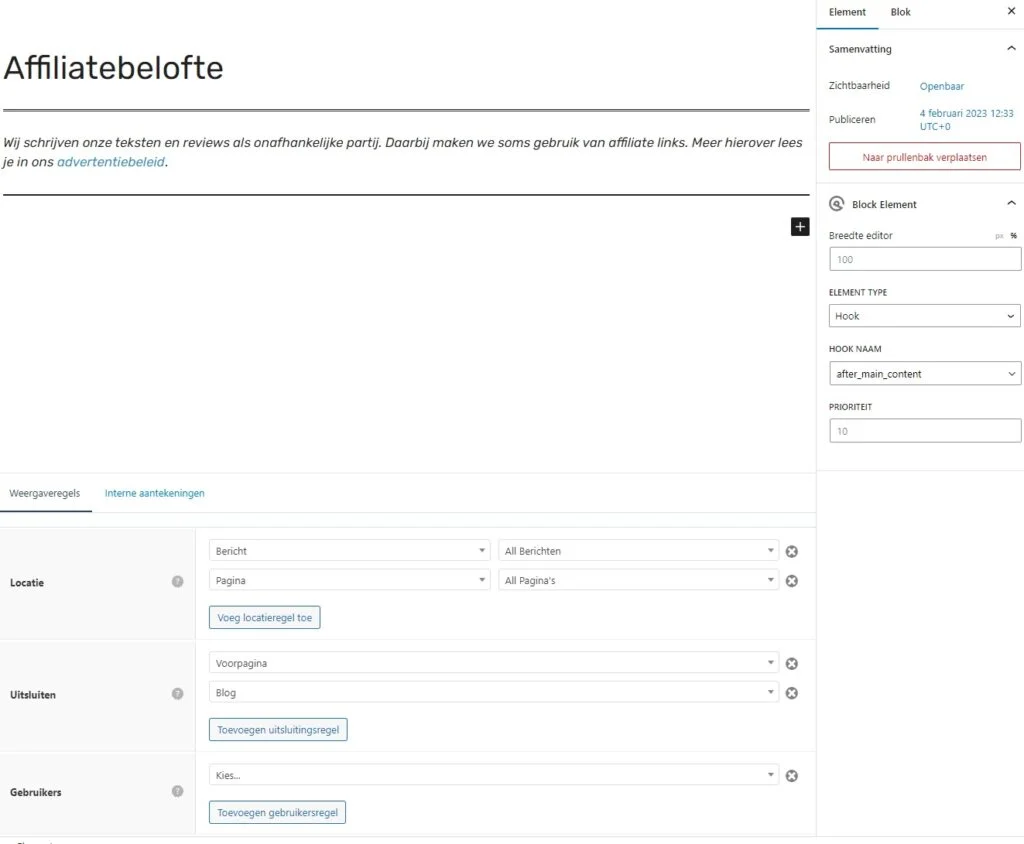Viewport: 1024px width, 844px height.
Task: Select the % unit for editor width
Action: tap(1011, 236)
